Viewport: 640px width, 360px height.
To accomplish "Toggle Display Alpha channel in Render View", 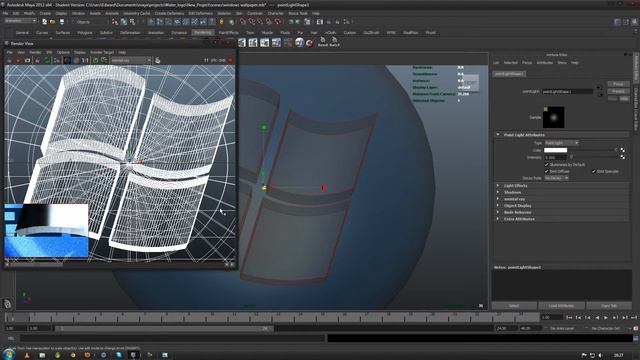I will [76, 60].
